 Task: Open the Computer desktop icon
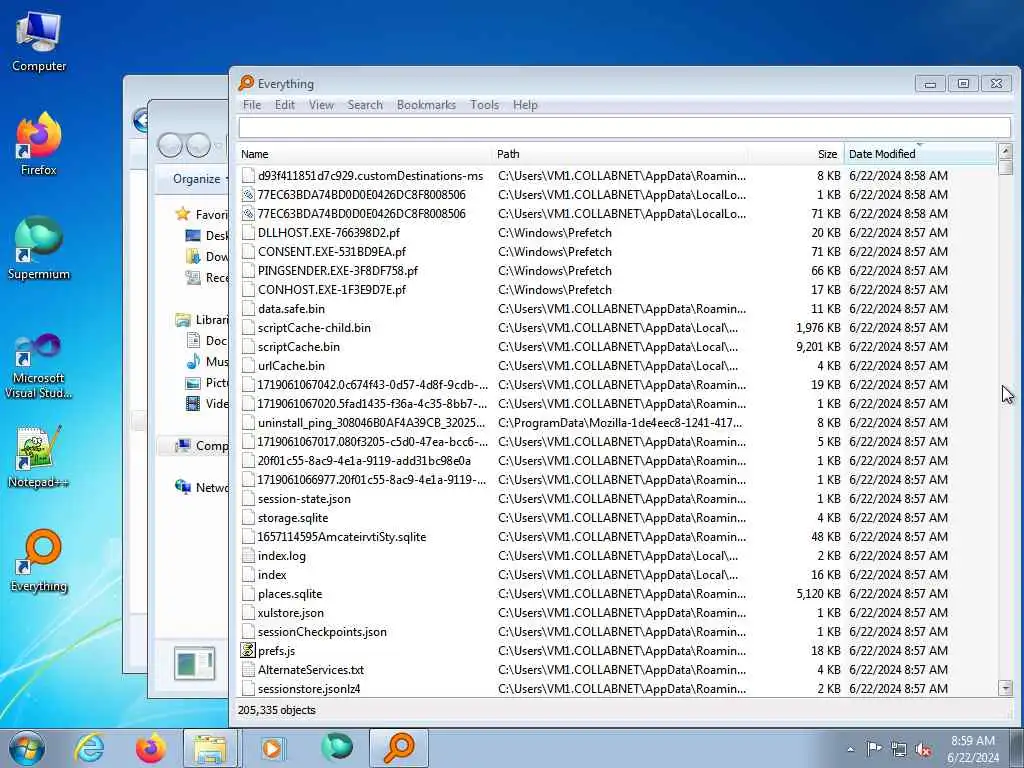click(x=39, y=42)
